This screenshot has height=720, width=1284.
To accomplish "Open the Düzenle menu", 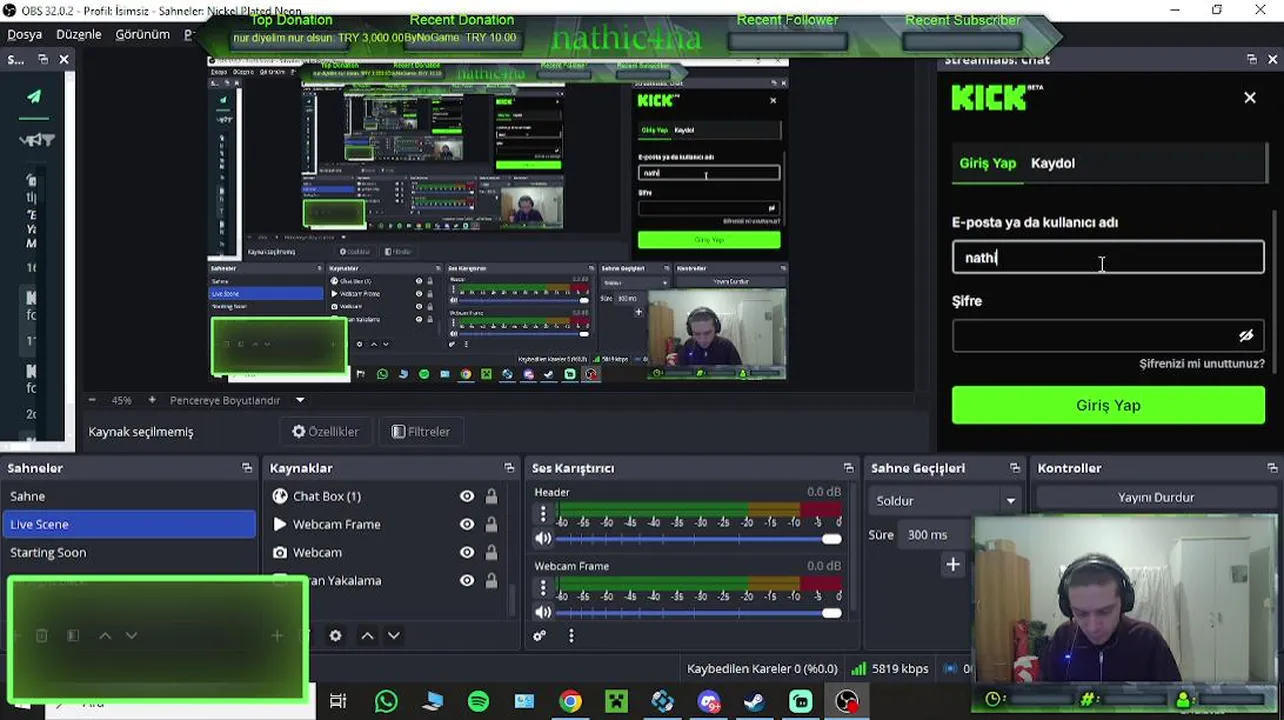I will (79, 34).
